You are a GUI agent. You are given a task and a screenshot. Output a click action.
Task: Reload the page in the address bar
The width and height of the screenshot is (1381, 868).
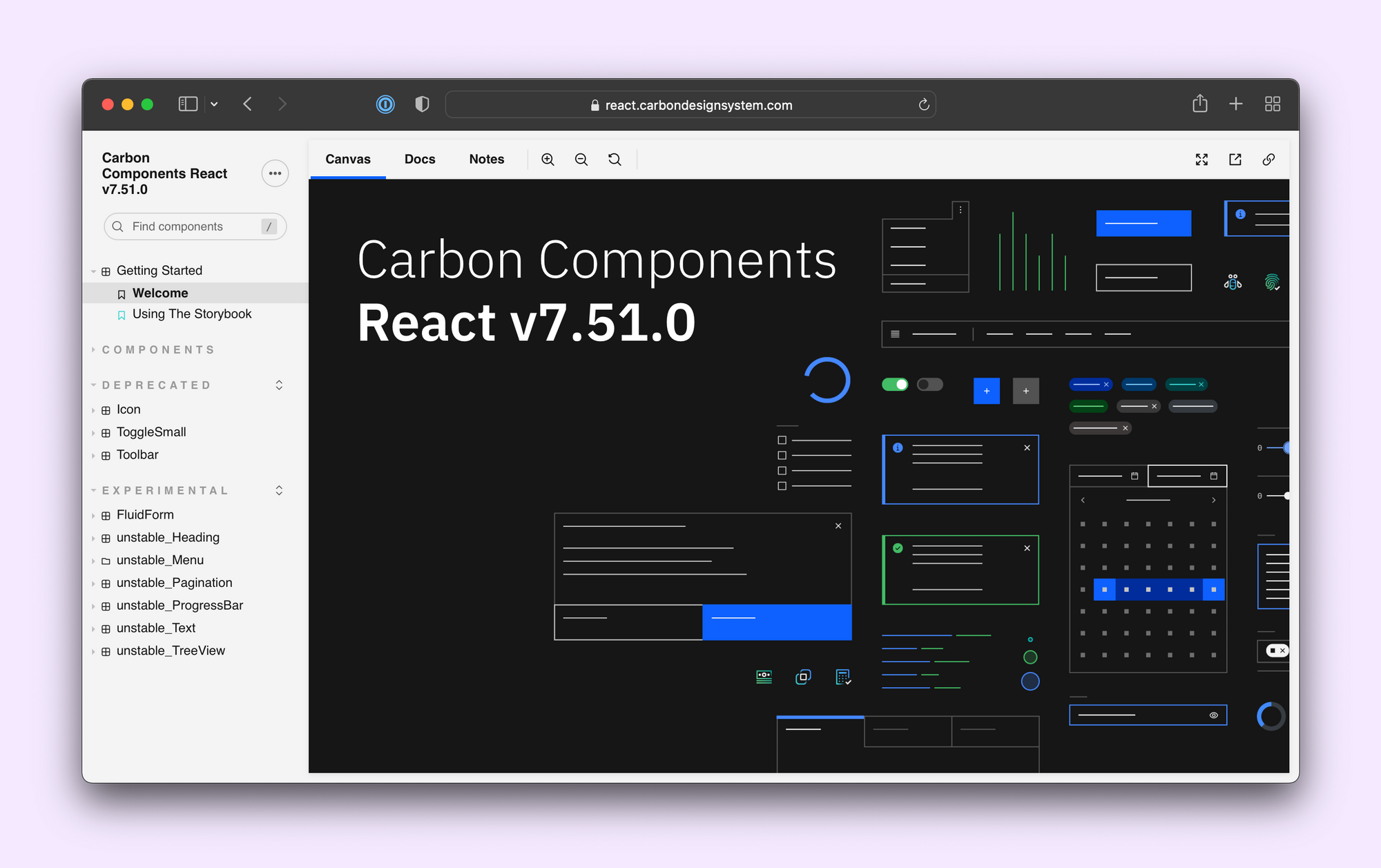pos(923,105)
